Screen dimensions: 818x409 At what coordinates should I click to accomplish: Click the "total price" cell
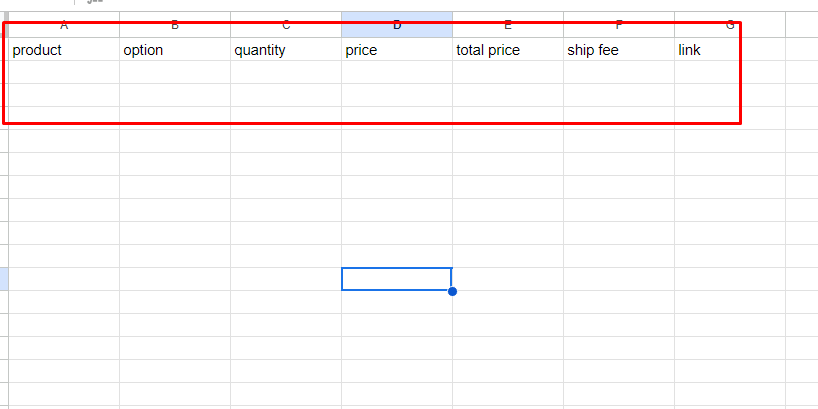point(508,50)
